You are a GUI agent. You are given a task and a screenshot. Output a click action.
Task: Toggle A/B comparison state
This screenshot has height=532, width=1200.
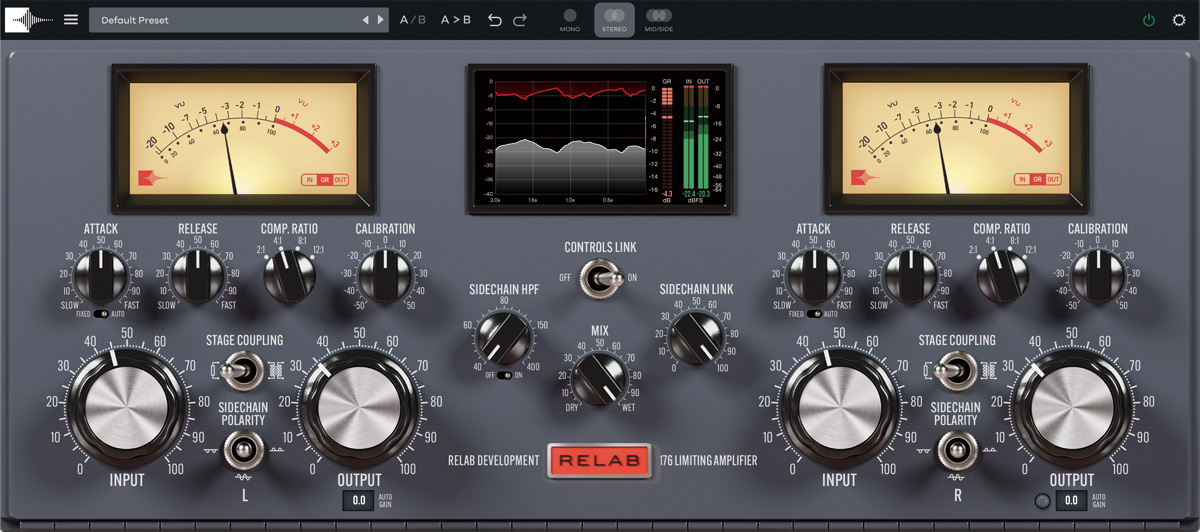point(412,20)
